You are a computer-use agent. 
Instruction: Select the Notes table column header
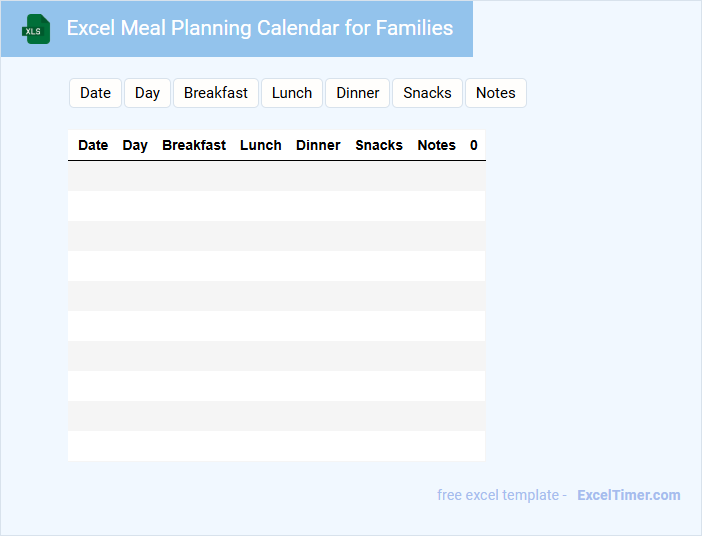tap(436, 145)
